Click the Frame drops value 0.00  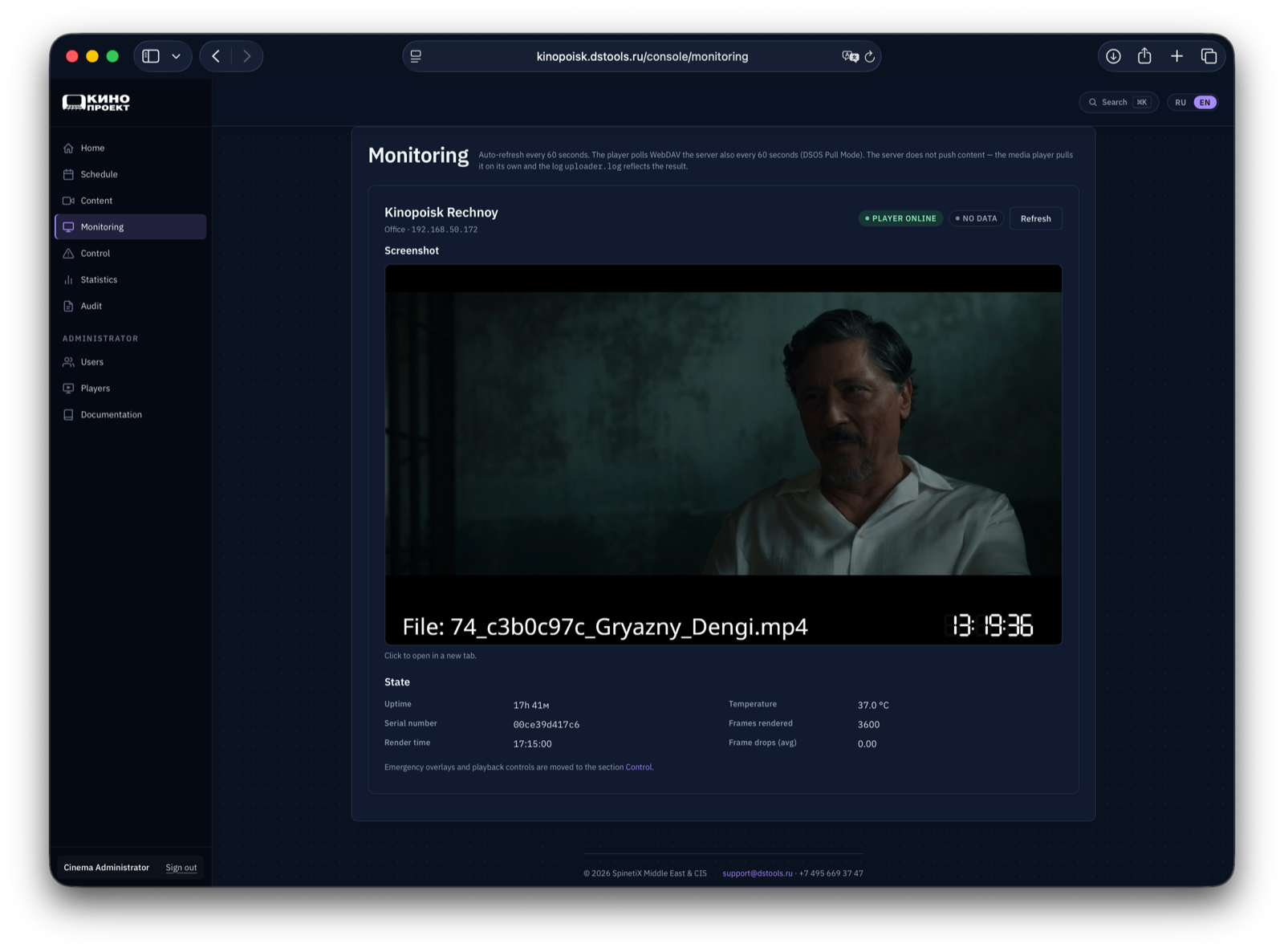(867, 744)
